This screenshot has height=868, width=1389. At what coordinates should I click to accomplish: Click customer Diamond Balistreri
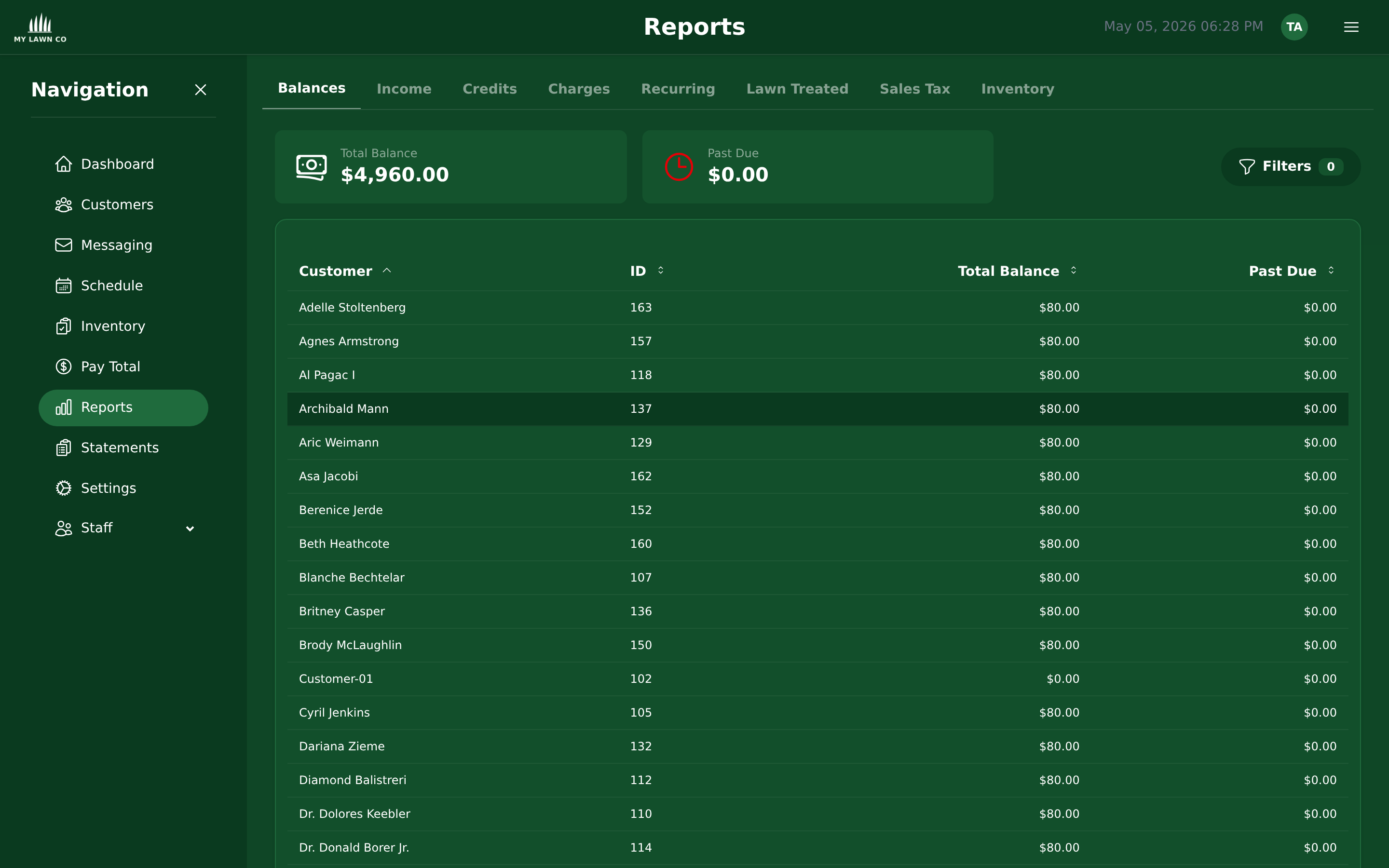[x=353, y=780]
